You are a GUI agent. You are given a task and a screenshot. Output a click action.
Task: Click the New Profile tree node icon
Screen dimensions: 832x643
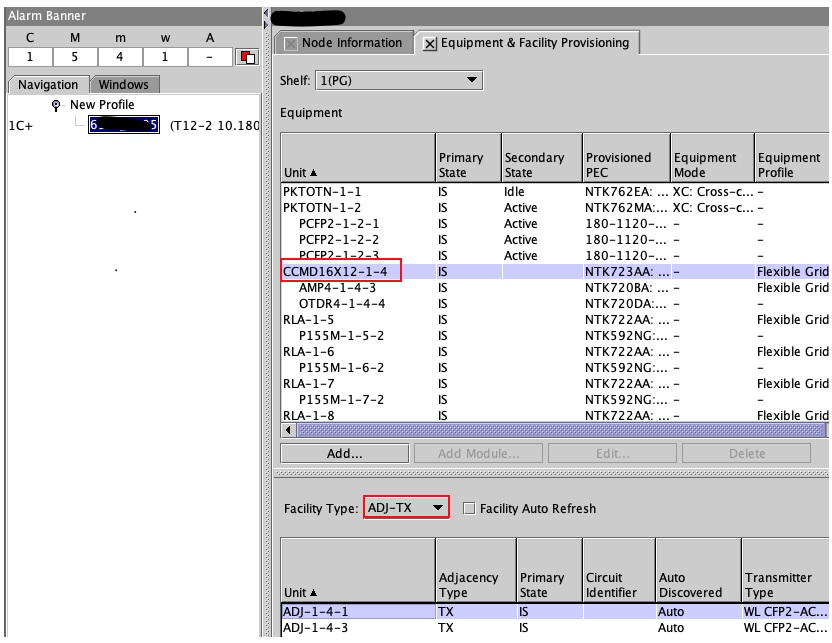(x=56, y=105)
